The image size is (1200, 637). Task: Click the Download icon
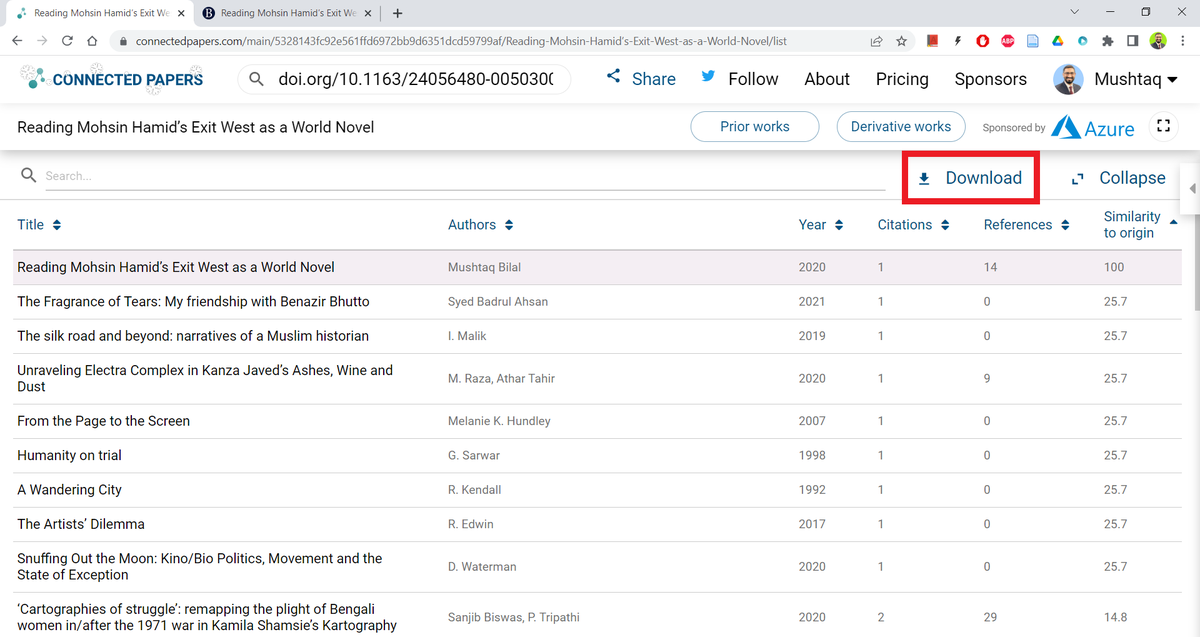click(x=926, y=177)
